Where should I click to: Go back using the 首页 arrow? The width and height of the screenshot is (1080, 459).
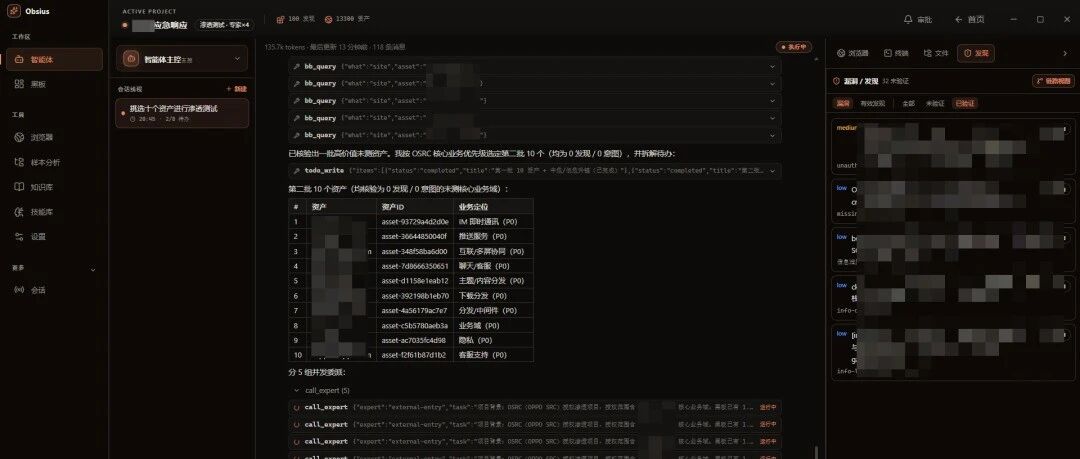point(958,20)
